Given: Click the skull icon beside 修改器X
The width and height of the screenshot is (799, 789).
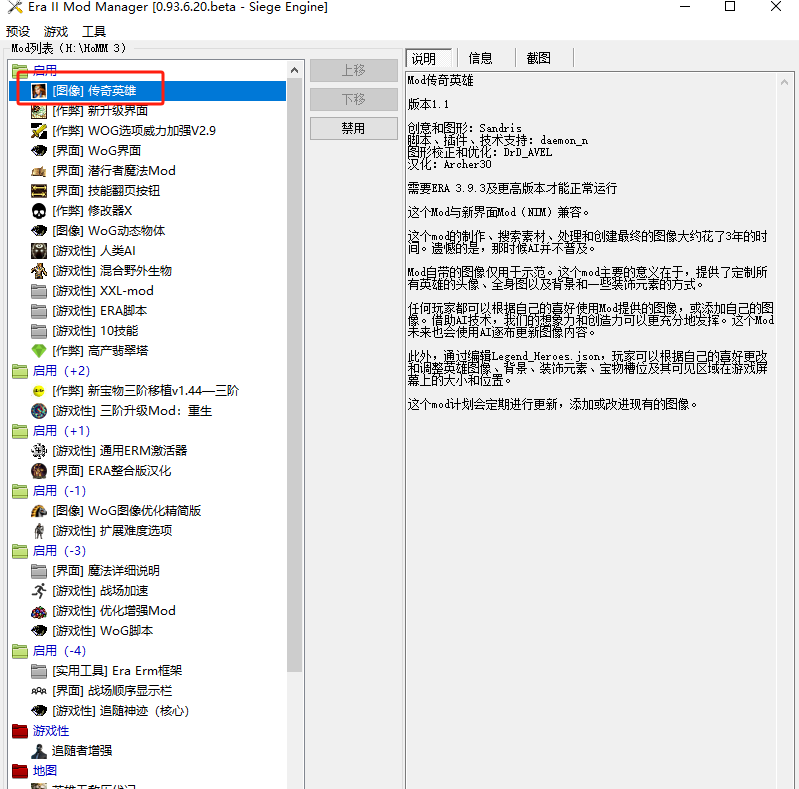Looking at the screenshot, I should [39, 211].
